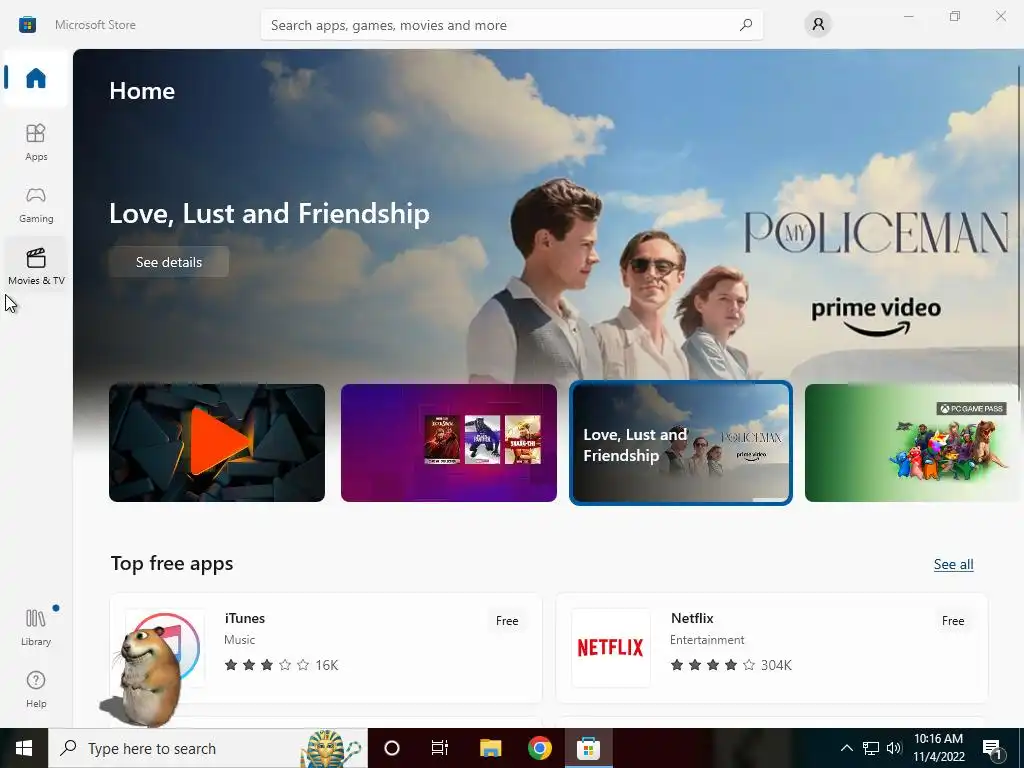
Task: Open the volume control tray icon
Action: 894,748
